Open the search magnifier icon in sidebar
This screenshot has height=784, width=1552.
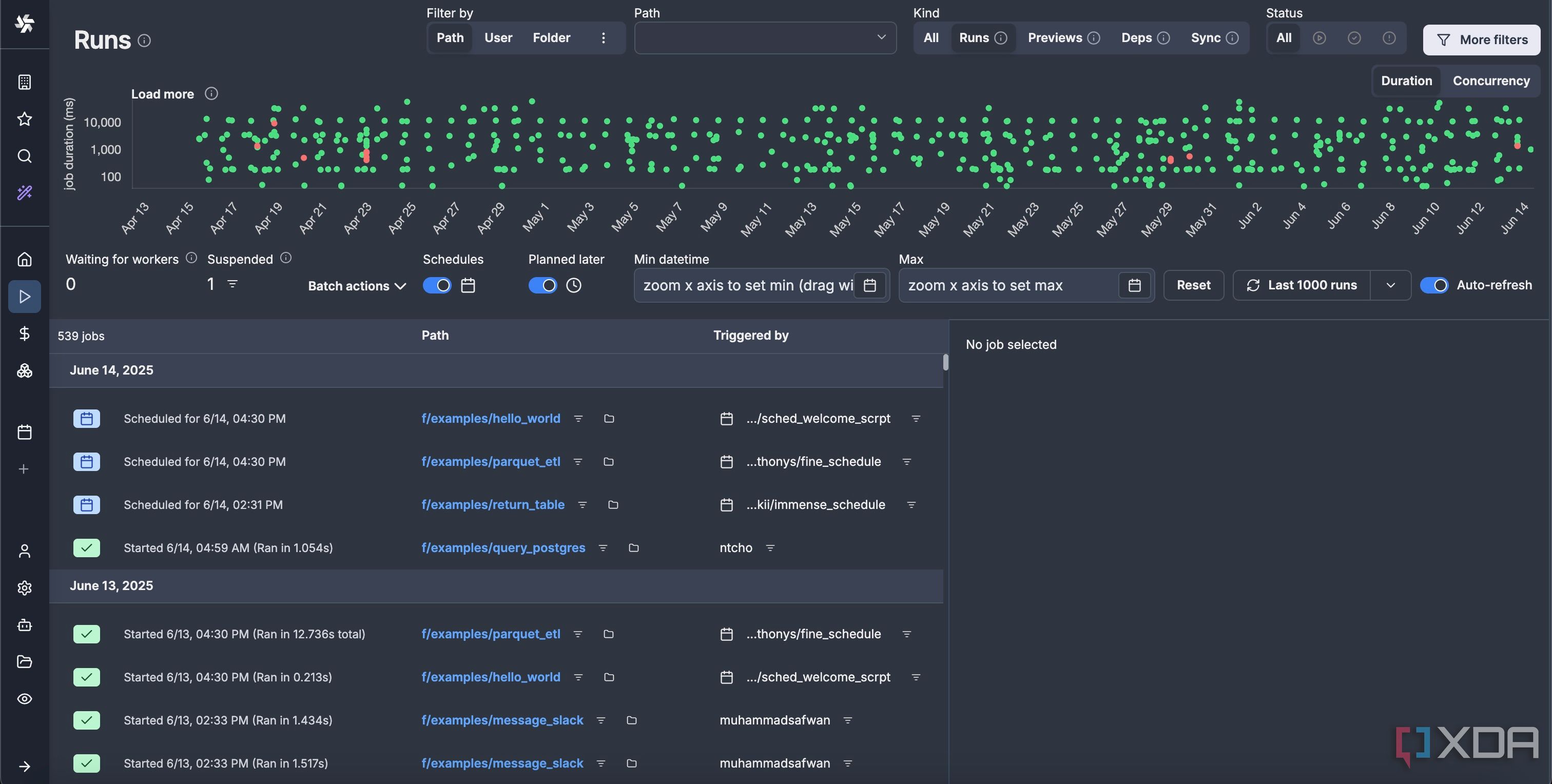[x=24, y=156]
